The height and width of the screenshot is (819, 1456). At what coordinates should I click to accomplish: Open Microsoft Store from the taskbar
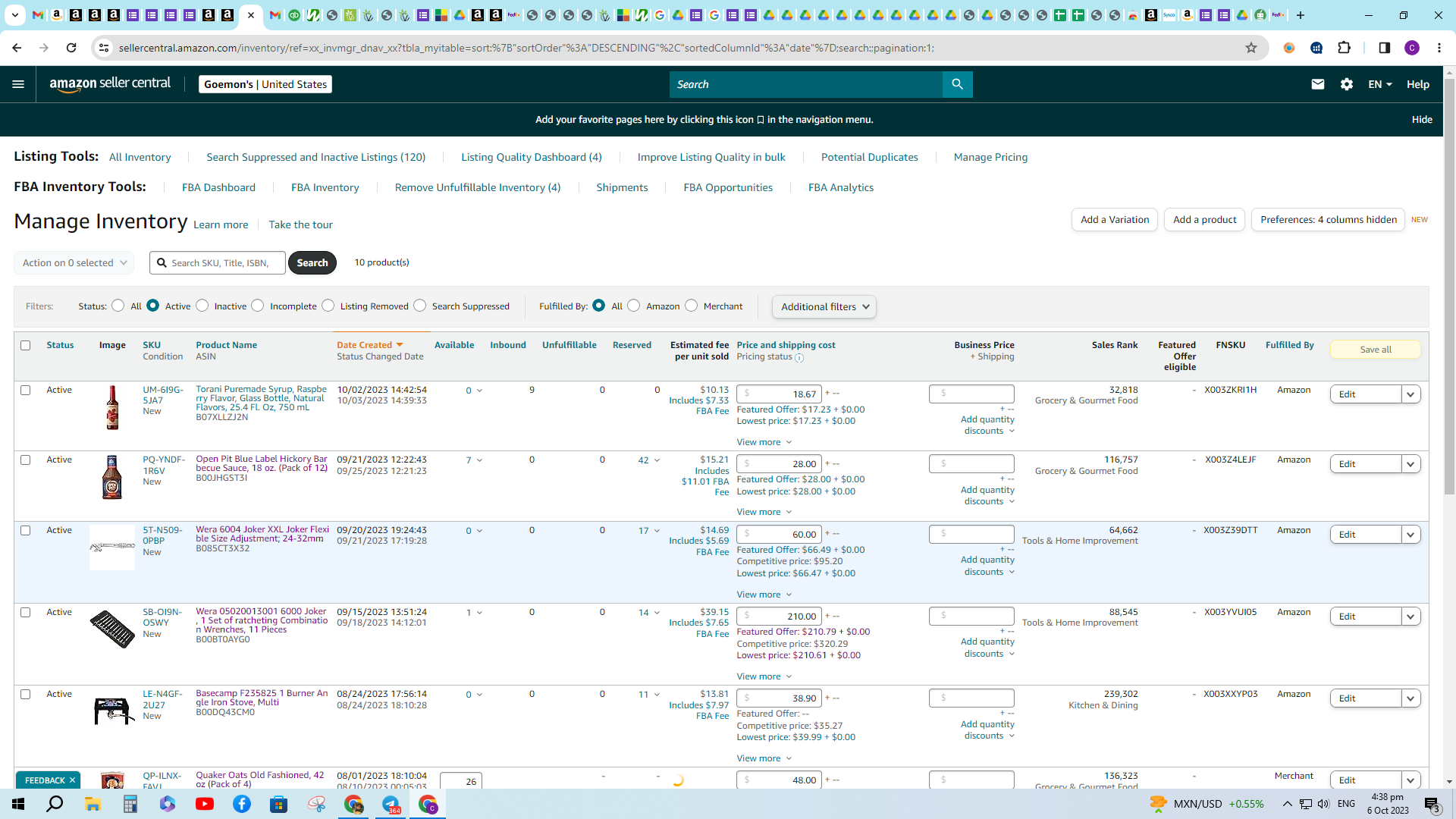pos(279,804)
